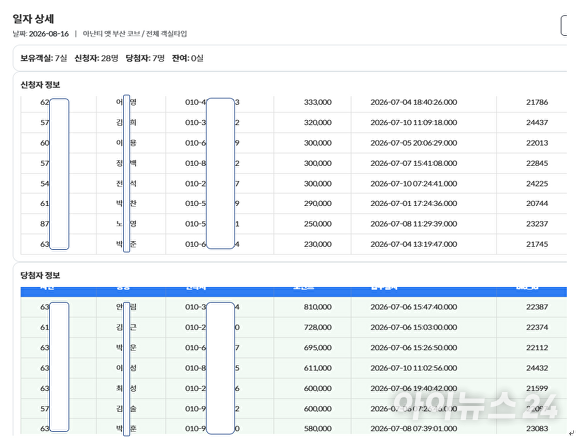Click the amount 290,000 cell
This screenshot has height=443, width=580.
(x=317, y=203)
